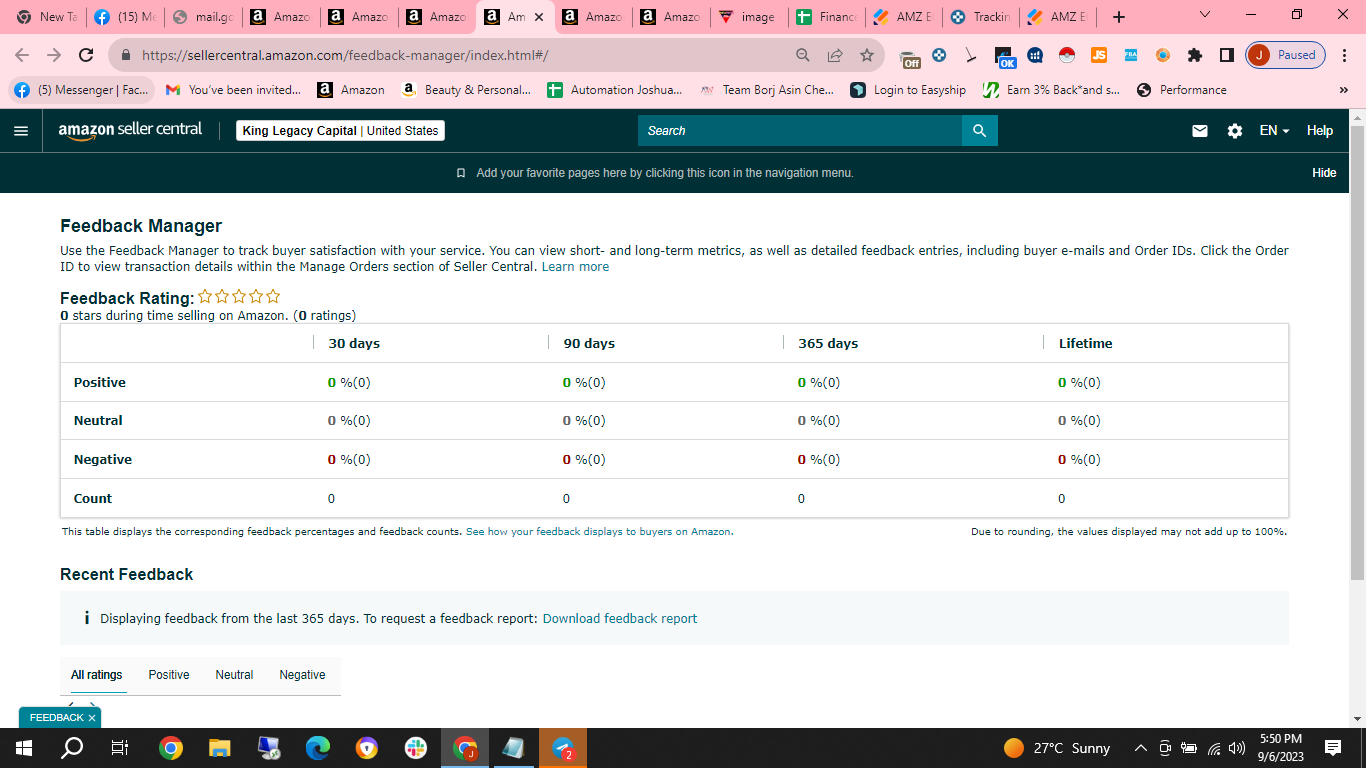Click the Lifetime column header
The height and width of the screenshot is (768, 1366).
coord(1085,343)
